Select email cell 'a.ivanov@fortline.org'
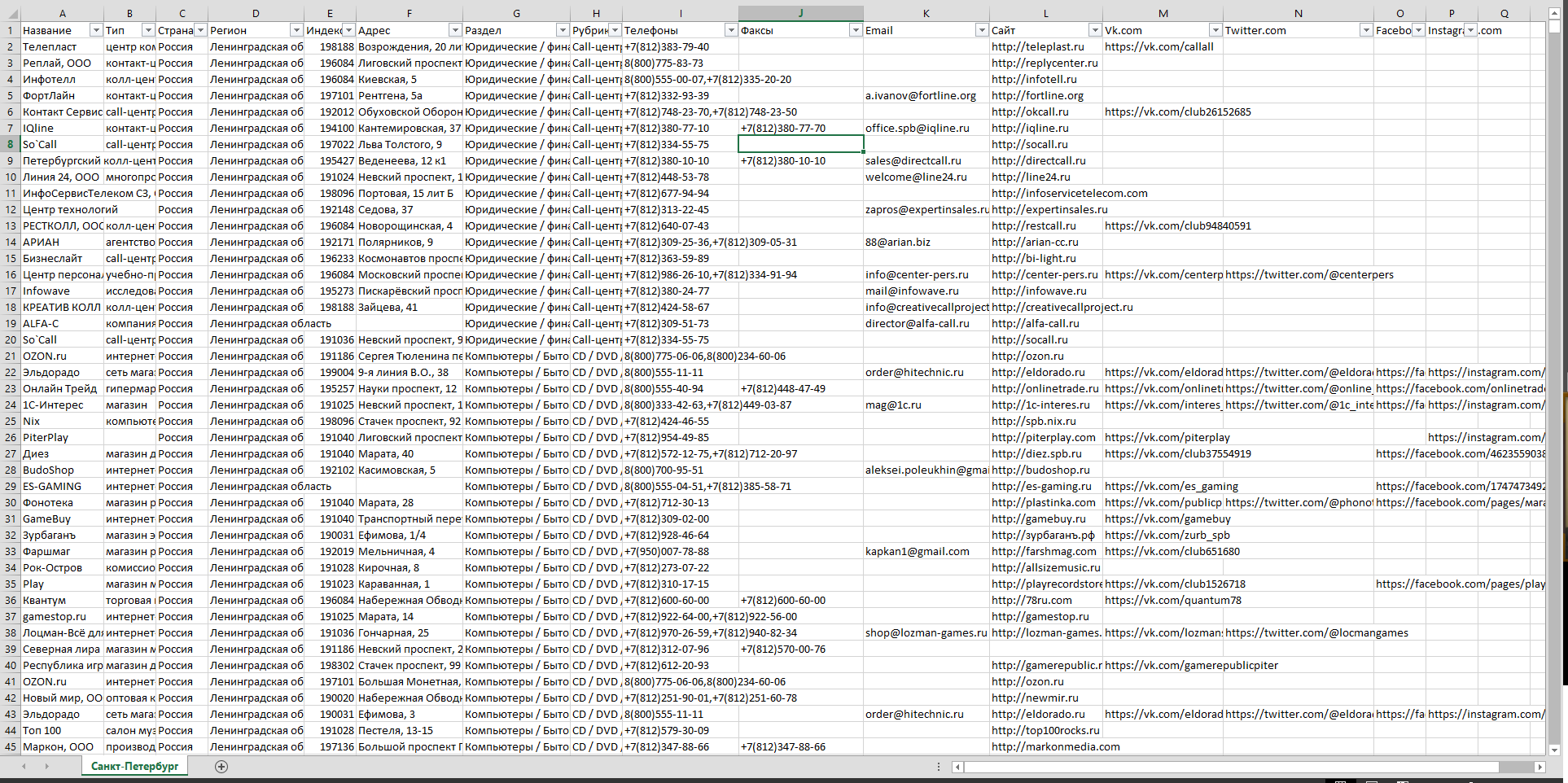 926,95
